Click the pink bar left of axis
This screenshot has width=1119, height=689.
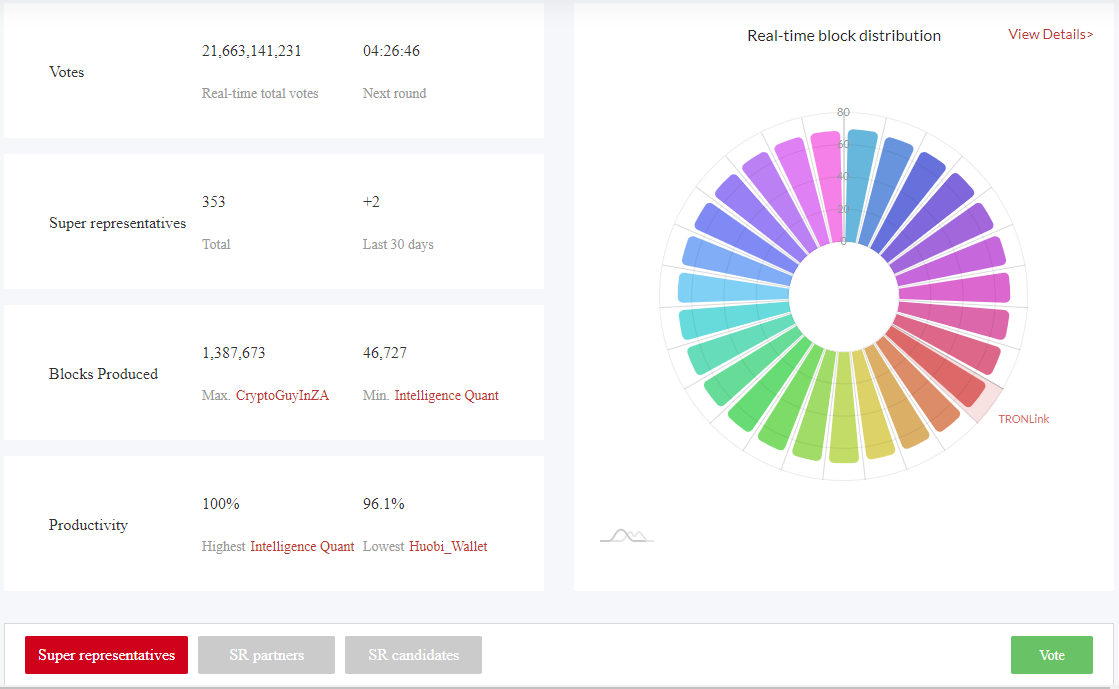828,187
